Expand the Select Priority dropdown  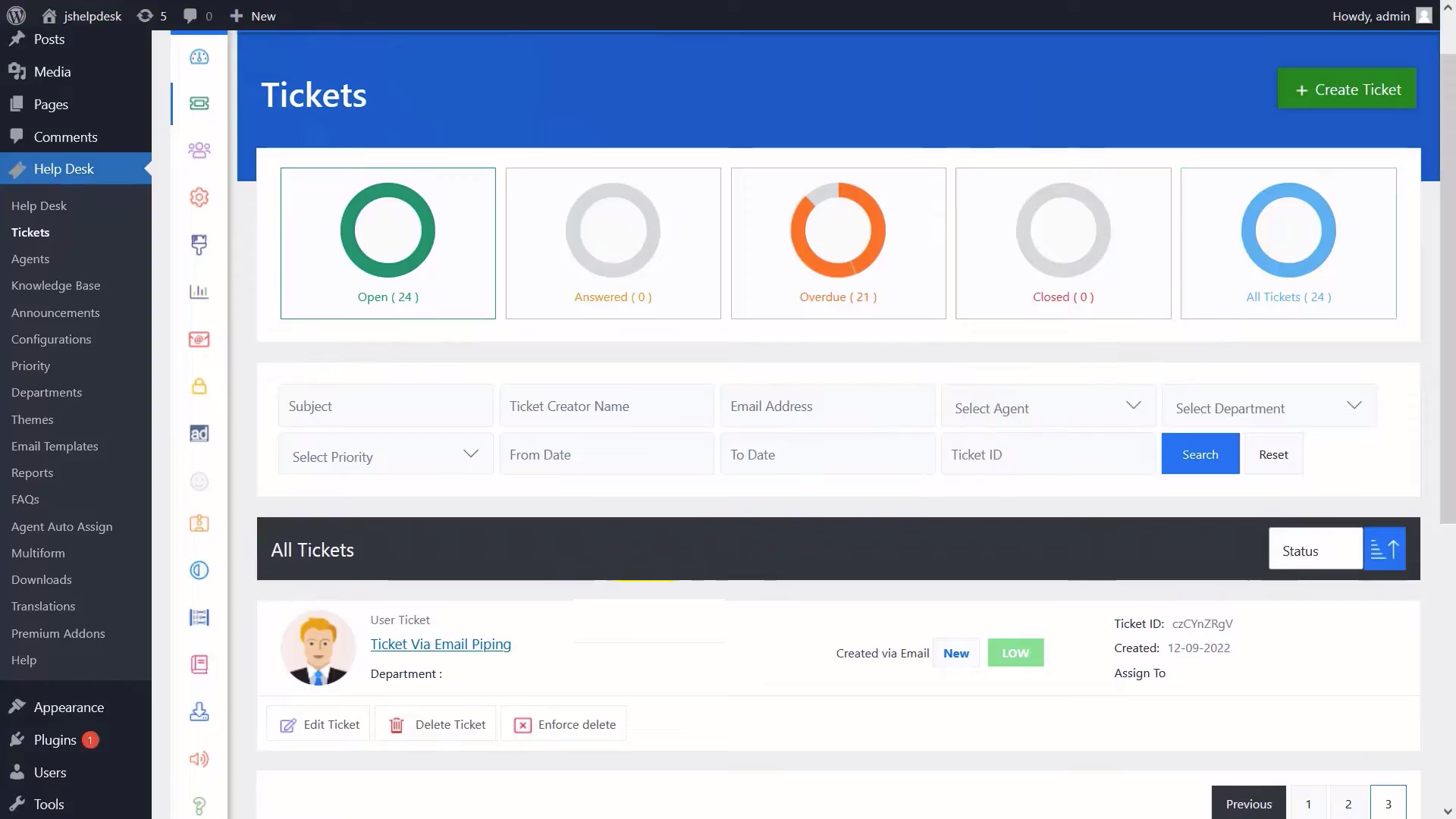coord(385,455)
